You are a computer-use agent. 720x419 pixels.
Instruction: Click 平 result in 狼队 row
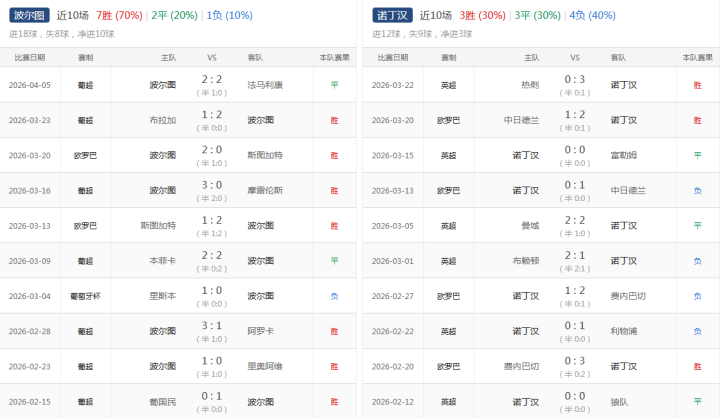tap(698, 402)
